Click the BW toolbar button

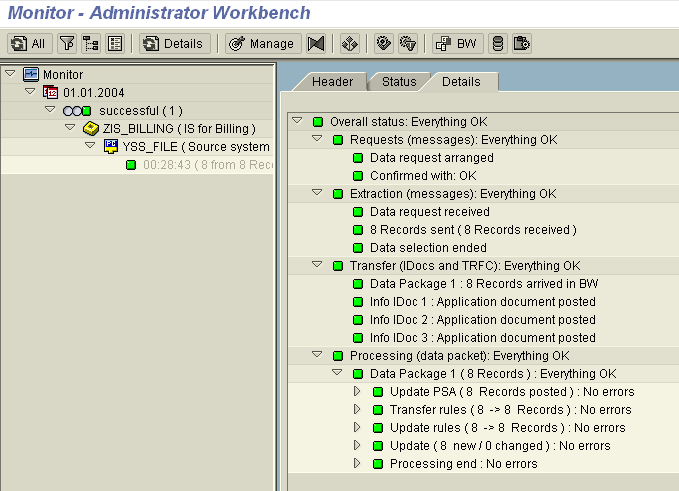(x=458, y=44)
